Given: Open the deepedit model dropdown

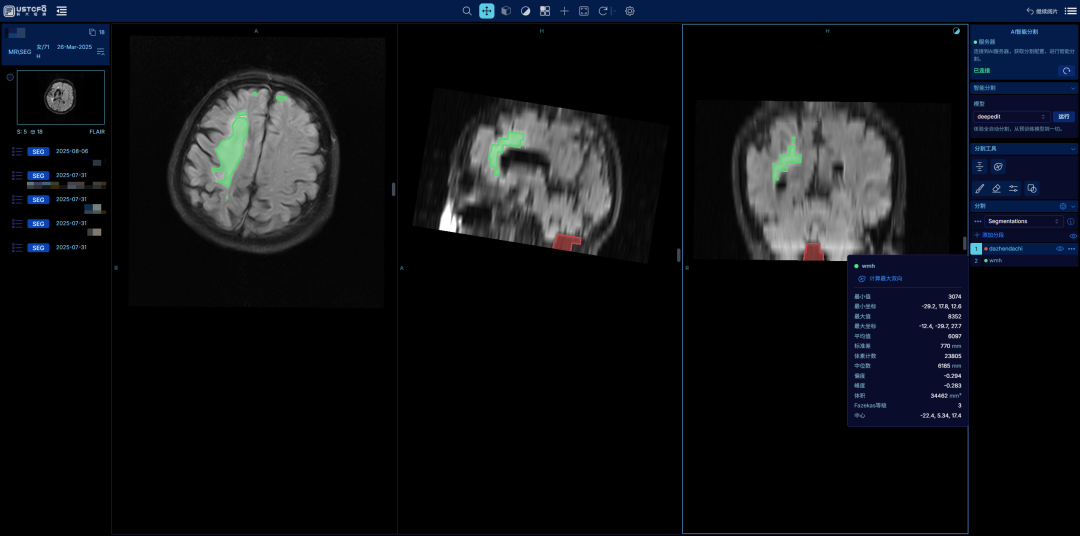Looking at the screenshot, I should click(1011, 117).
